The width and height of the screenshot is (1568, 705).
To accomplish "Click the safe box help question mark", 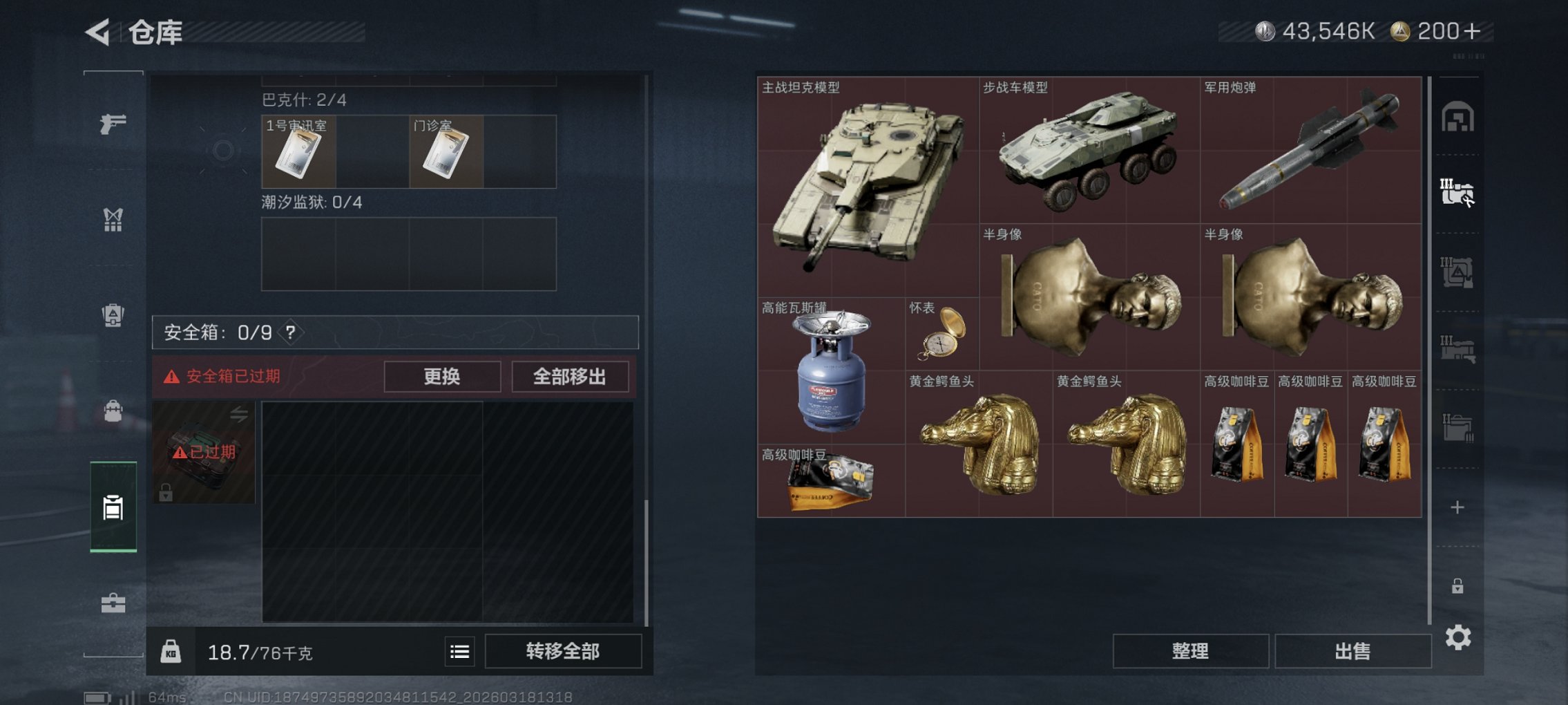I will pyautogui.click(x=291, y=332).
